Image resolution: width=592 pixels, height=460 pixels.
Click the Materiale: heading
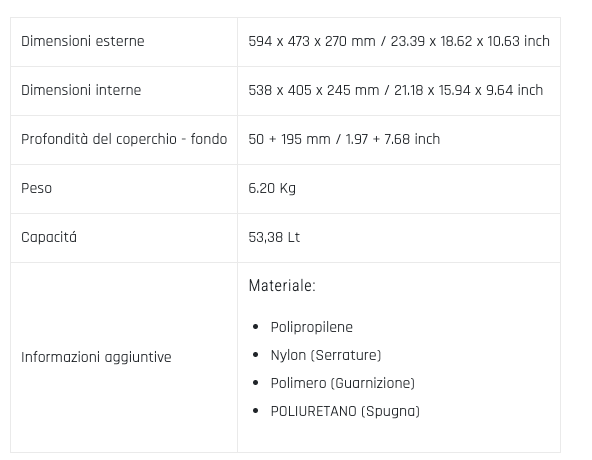point(282,286)
